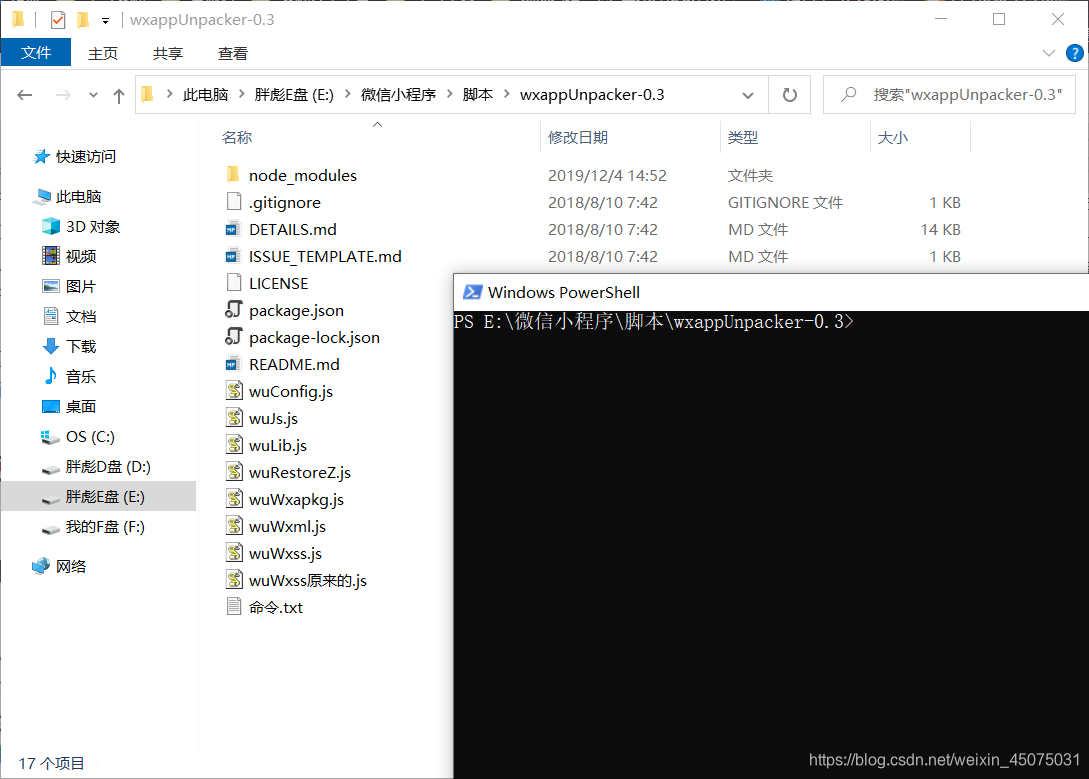Image resolution: width=1089 pixels, height=779 pixels.
Task: Open Explorer help question mark
Action: point(1074,53)
